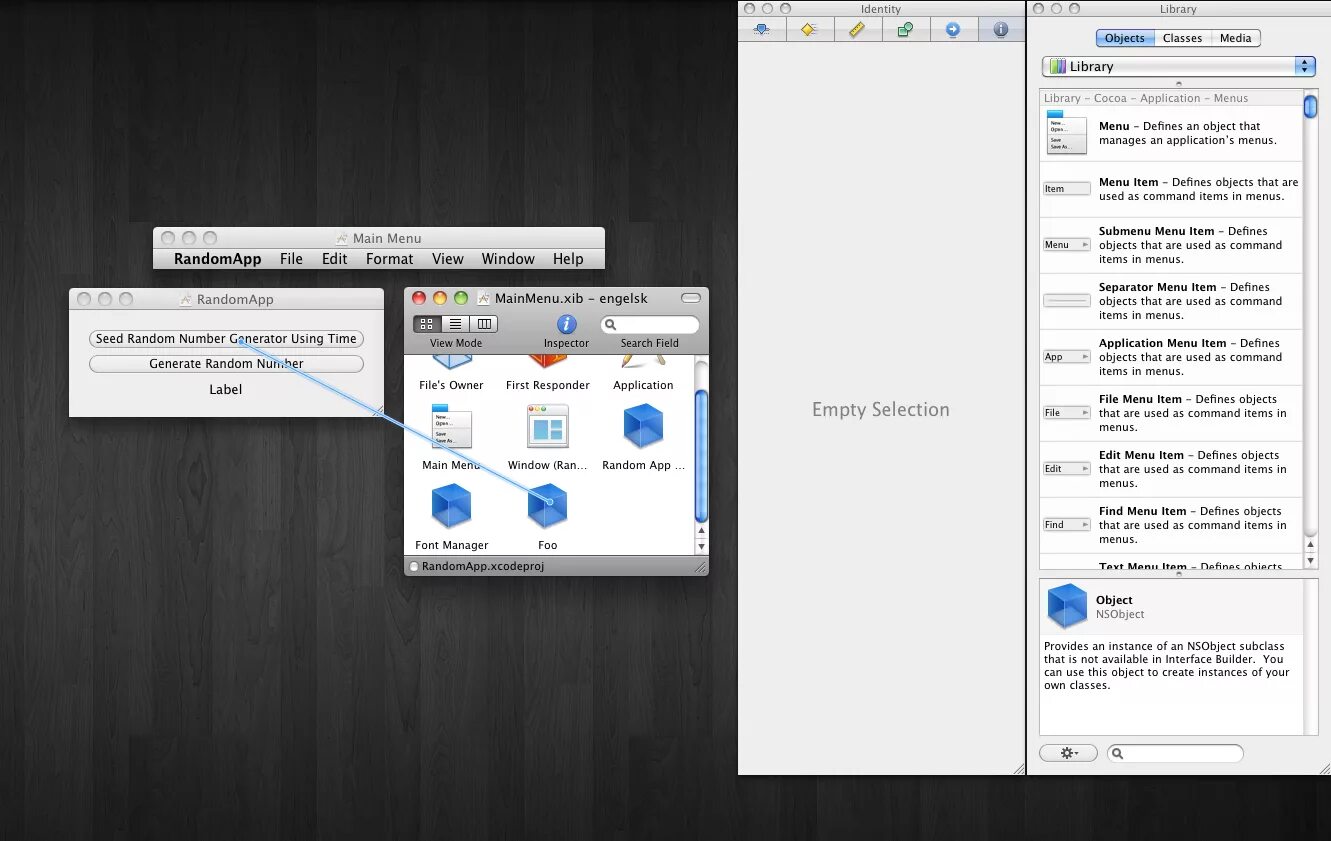Click the NSObject cube in library detail
This screenshot has width=1331, height=841.
[x=1067, y=606]
